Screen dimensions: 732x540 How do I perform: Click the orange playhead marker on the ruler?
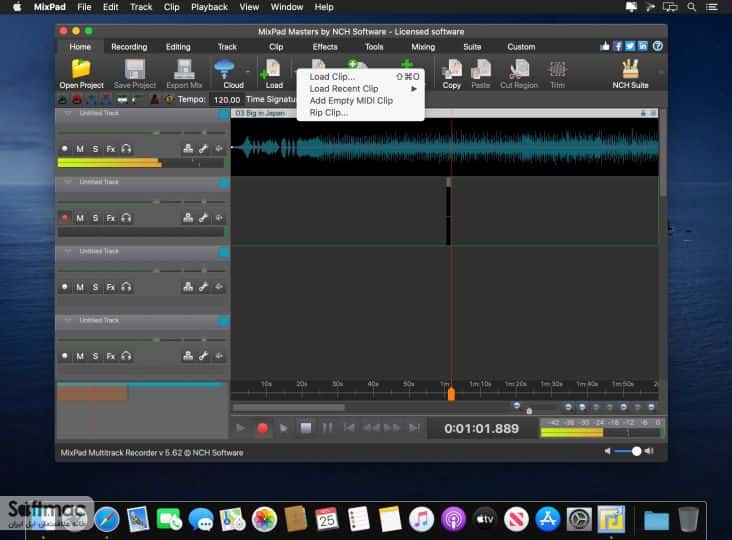tap(451, 393)
